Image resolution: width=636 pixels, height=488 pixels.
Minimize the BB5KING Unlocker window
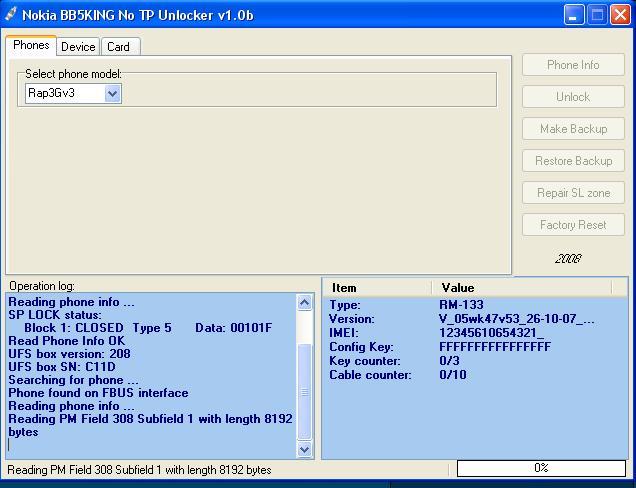click(574, 15)
